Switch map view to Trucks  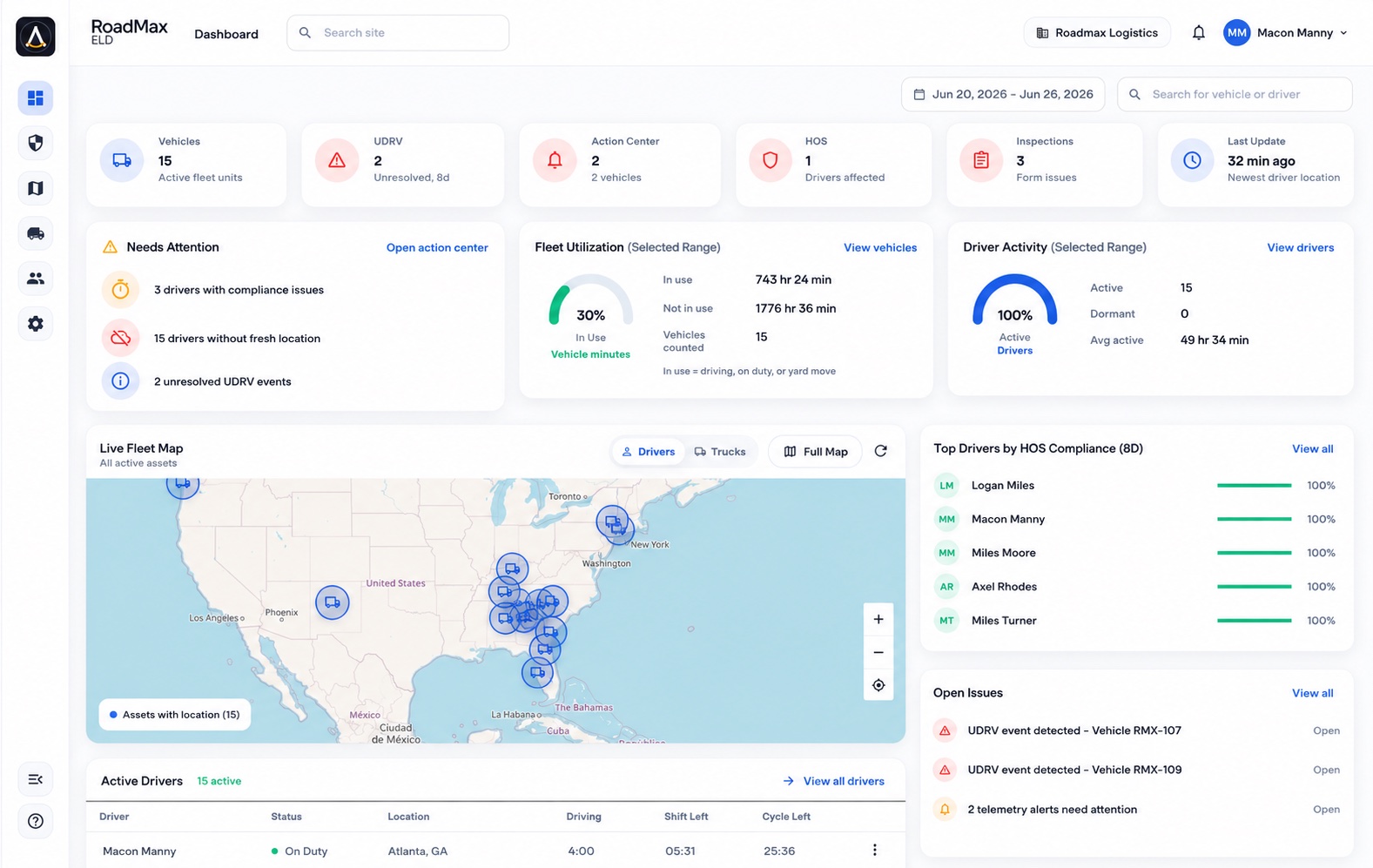(720, 452)
